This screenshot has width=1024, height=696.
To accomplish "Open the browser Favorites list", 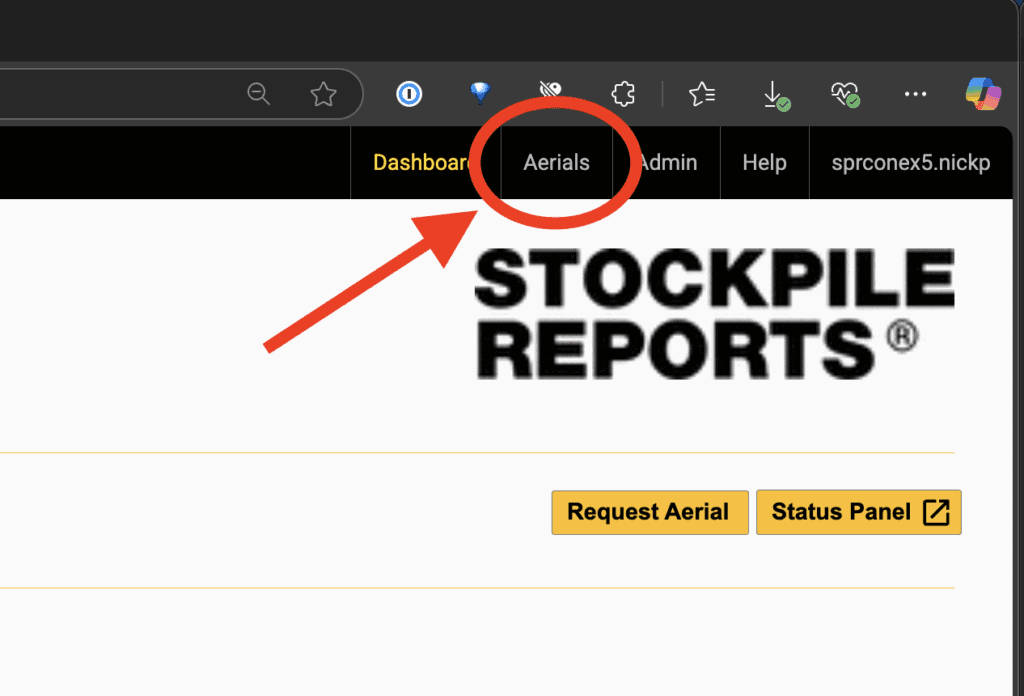I will [702, 94].
